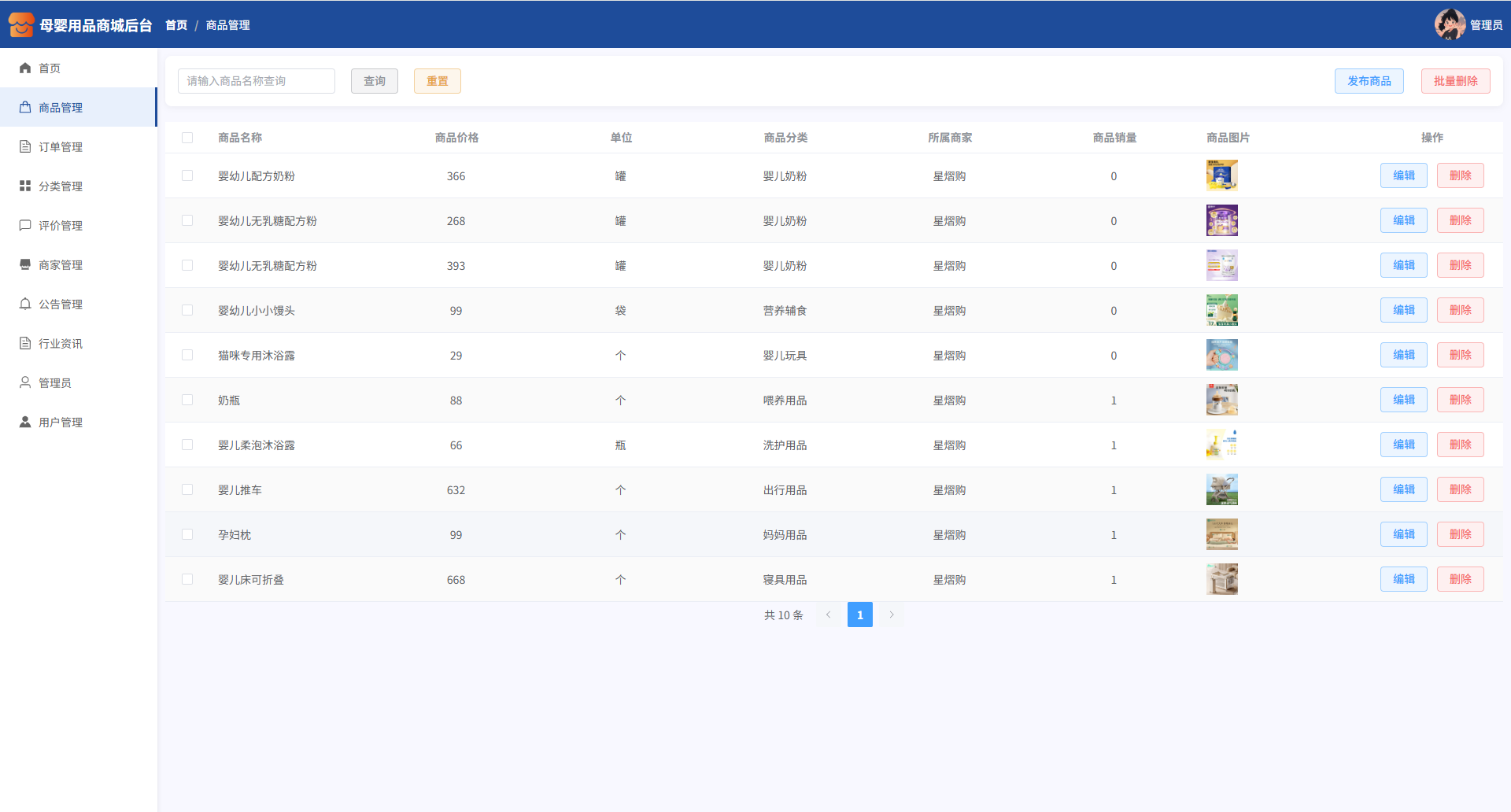The height and width of the screenshot is (812, 1511).
Task: Click the 批量删除 button
Action: (x=1455, y=81)
